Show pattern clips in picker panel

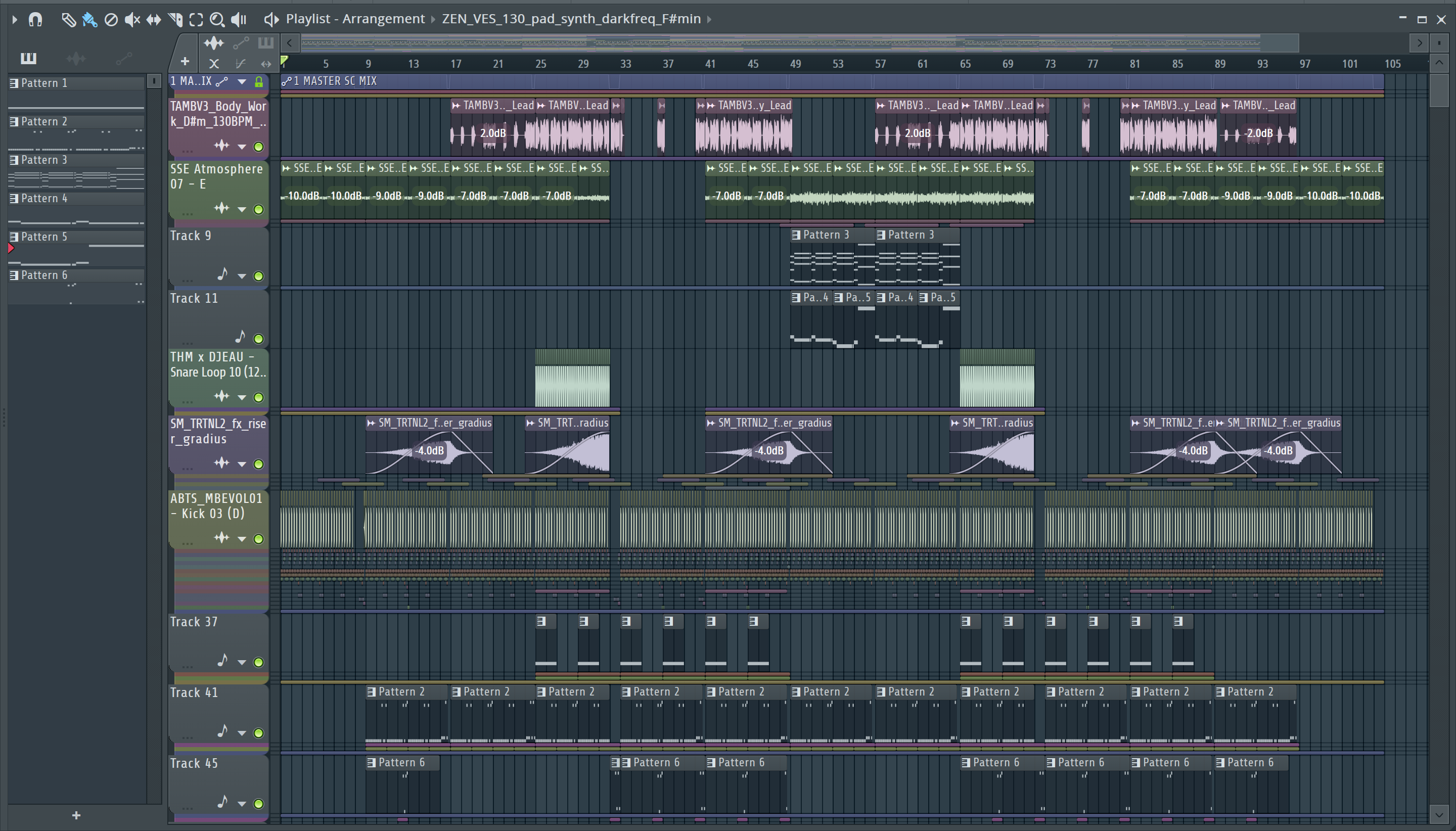(28, 58)
